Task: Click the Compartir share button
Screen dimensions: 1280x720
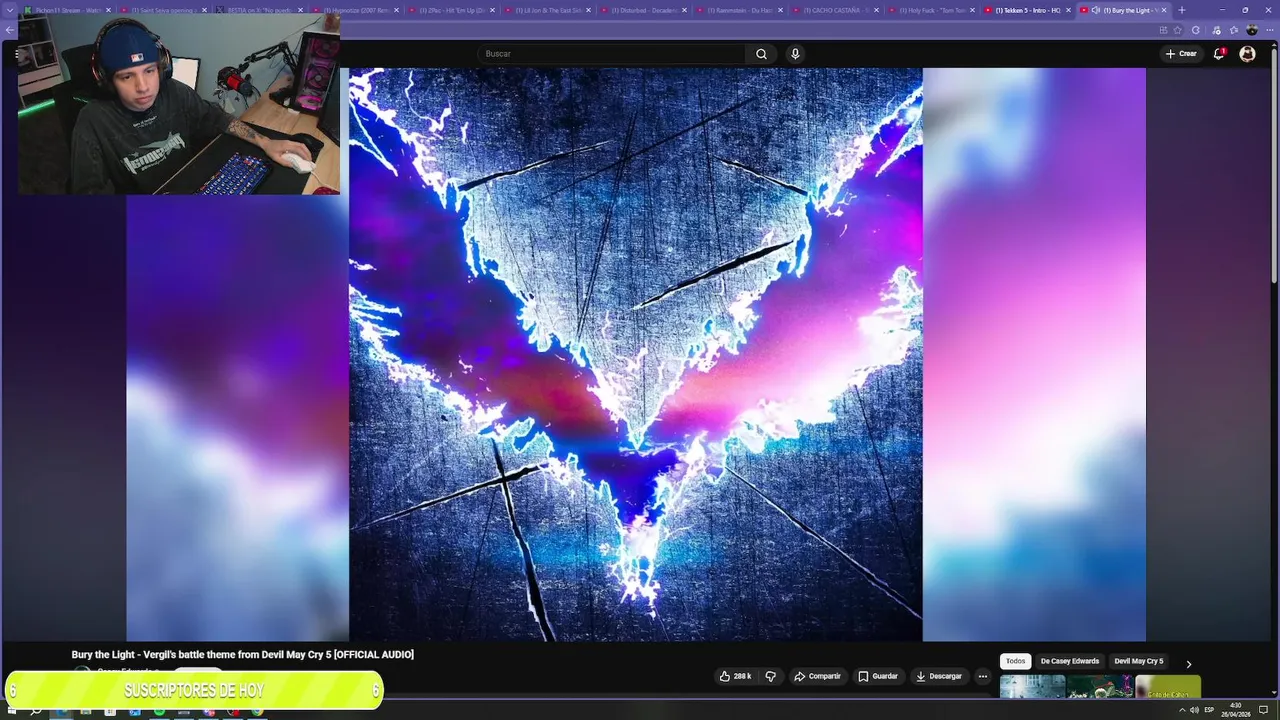Action: [817, 676]
